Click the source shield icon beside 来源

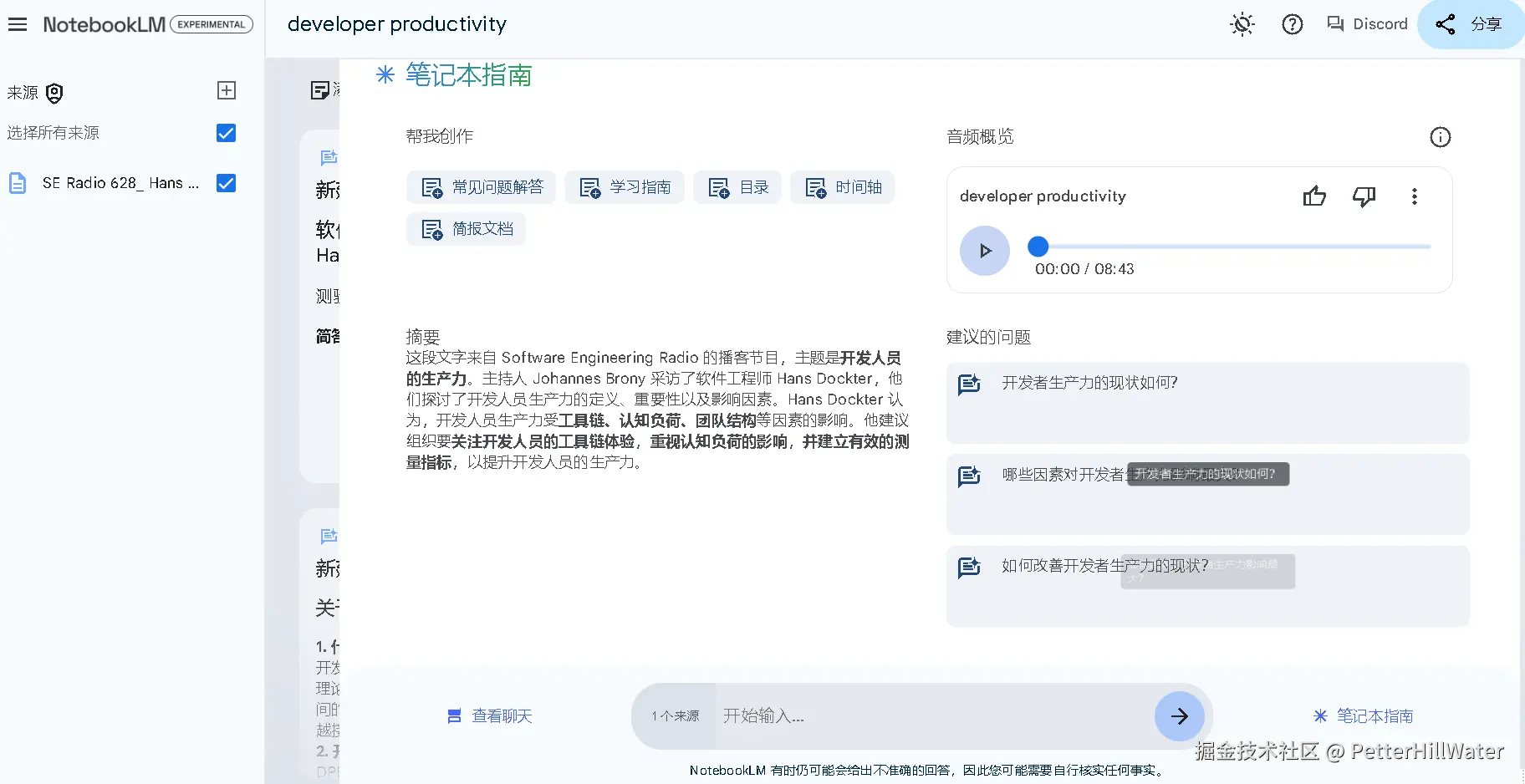click(54, 93)
